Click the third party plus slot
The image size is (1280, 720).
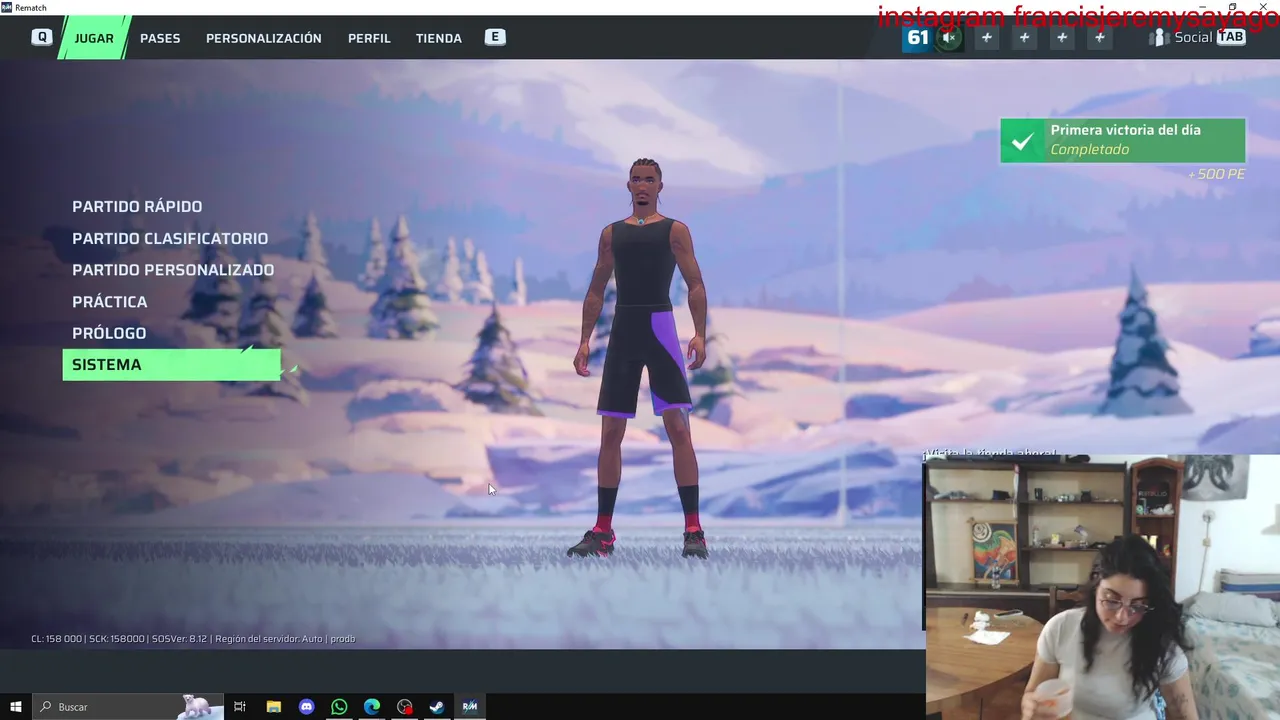point(1062,38)
